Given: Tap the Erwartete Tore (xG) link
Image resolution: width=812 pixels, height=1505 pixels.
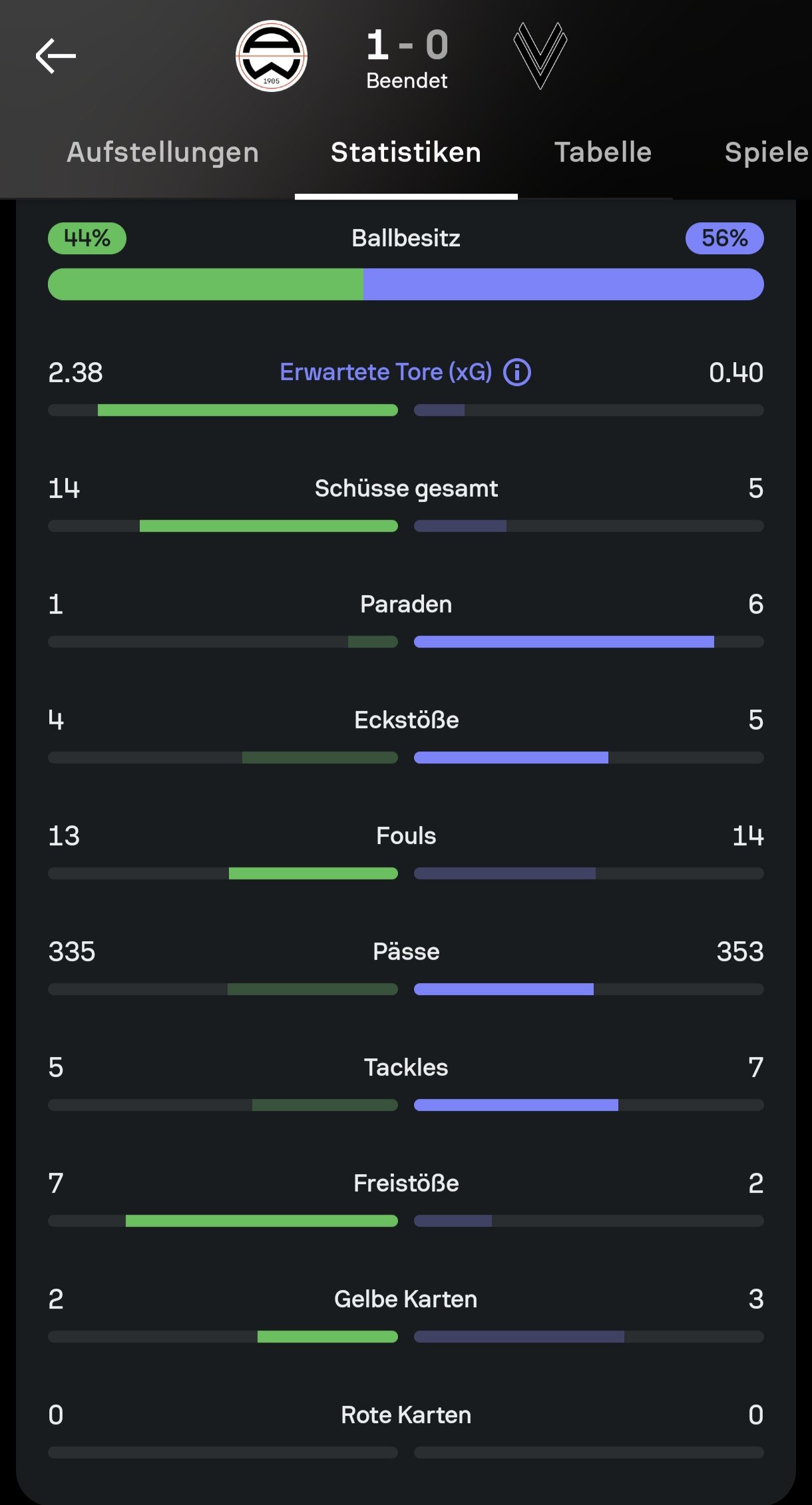Looking at the screenshot, I should pos(386,372).
